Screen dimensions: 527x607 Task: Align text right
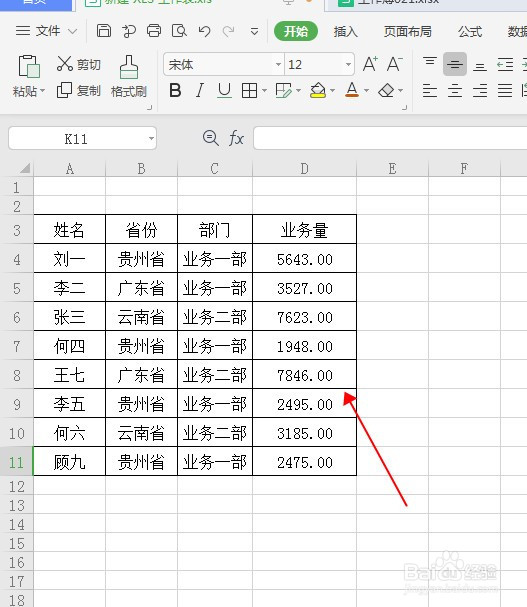(480, 91)
